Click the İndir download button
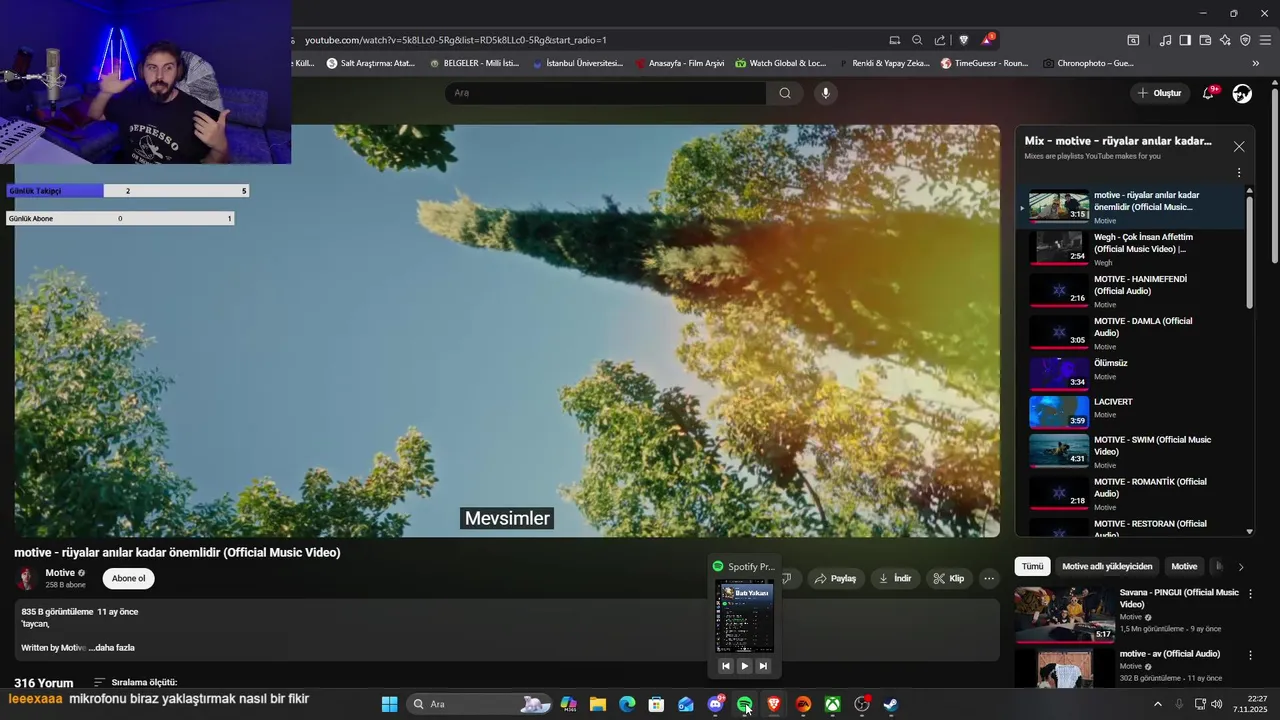Image resolution: width=1280 pixels, height=720 pixels. click(x=895, y=578)
